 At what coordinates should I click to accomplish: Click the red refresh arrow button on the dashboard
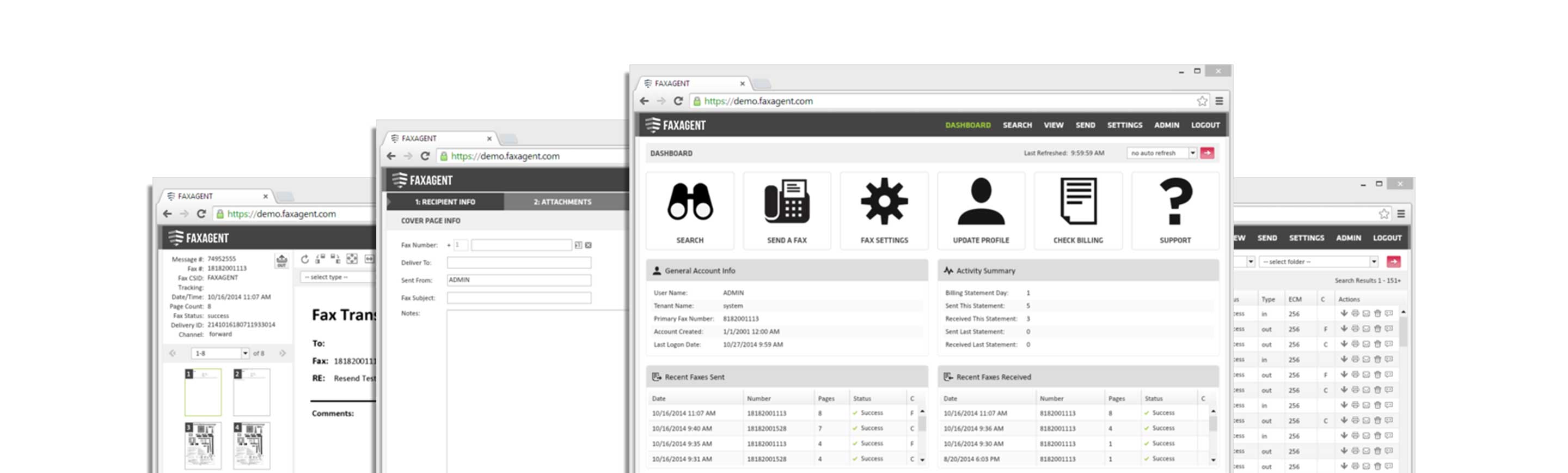(1207, 153)
